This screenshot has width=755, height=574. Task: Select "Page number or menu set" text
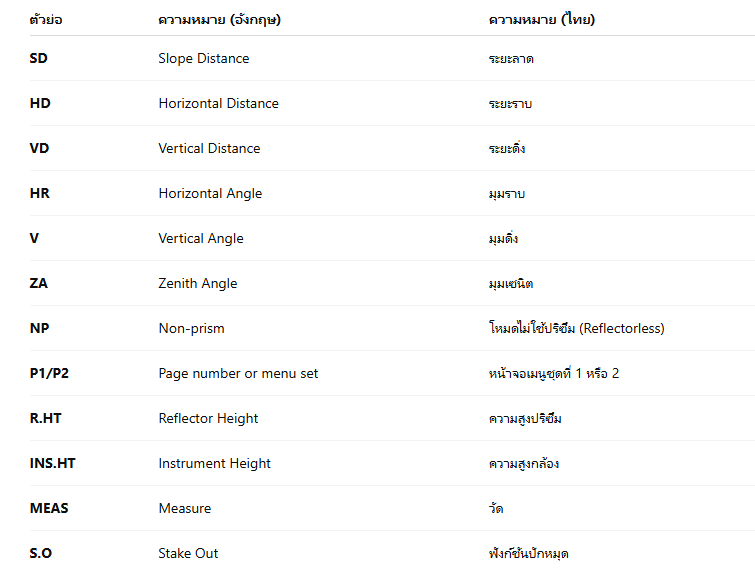238,373
